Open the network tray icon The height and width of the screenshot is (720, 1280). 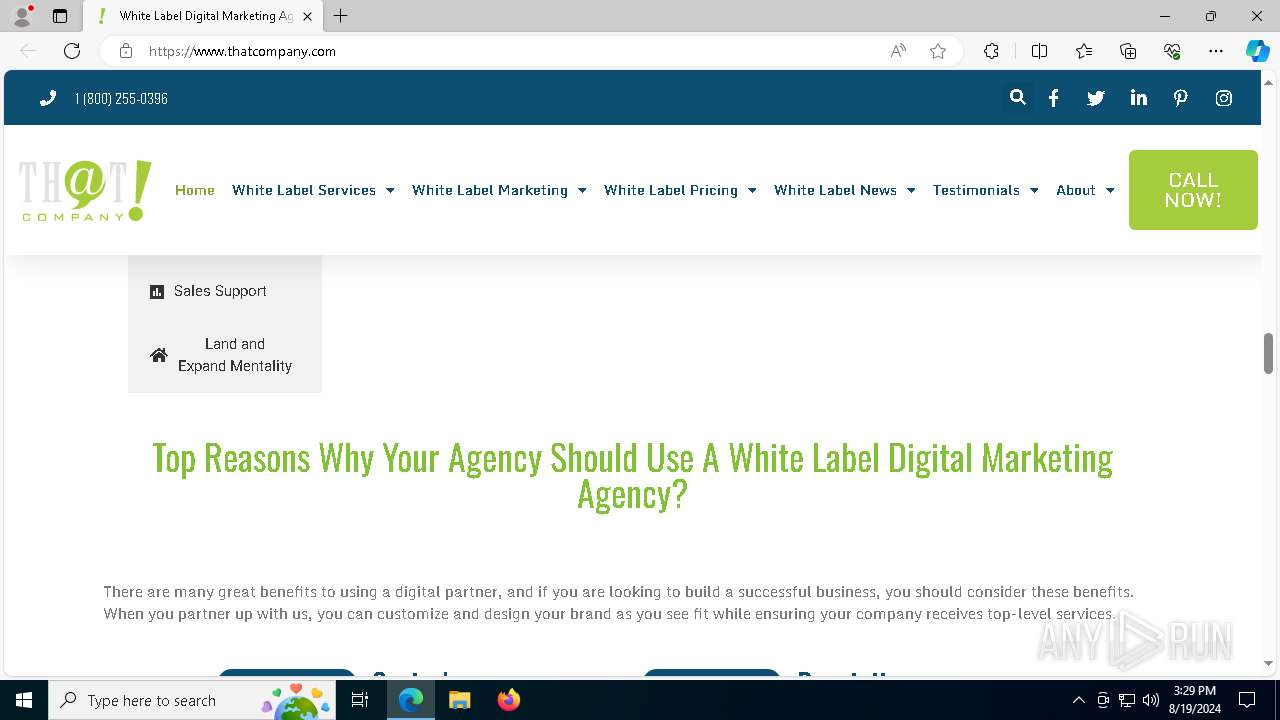click(x=1127, y=700)
